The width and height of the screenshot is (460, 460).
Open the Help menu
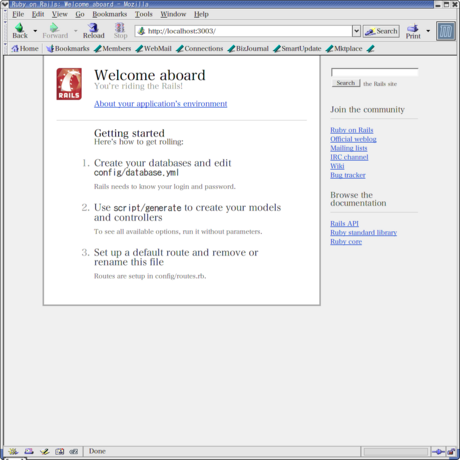coord(201,14)
